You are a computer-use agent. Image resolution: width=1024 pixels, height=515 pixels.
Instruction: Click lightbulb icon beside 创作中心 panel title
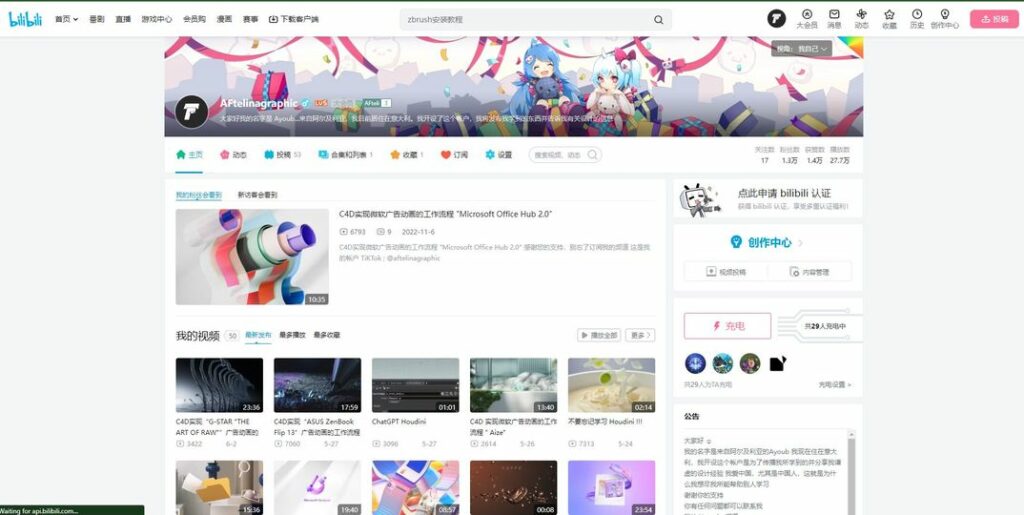coord(736,242)
